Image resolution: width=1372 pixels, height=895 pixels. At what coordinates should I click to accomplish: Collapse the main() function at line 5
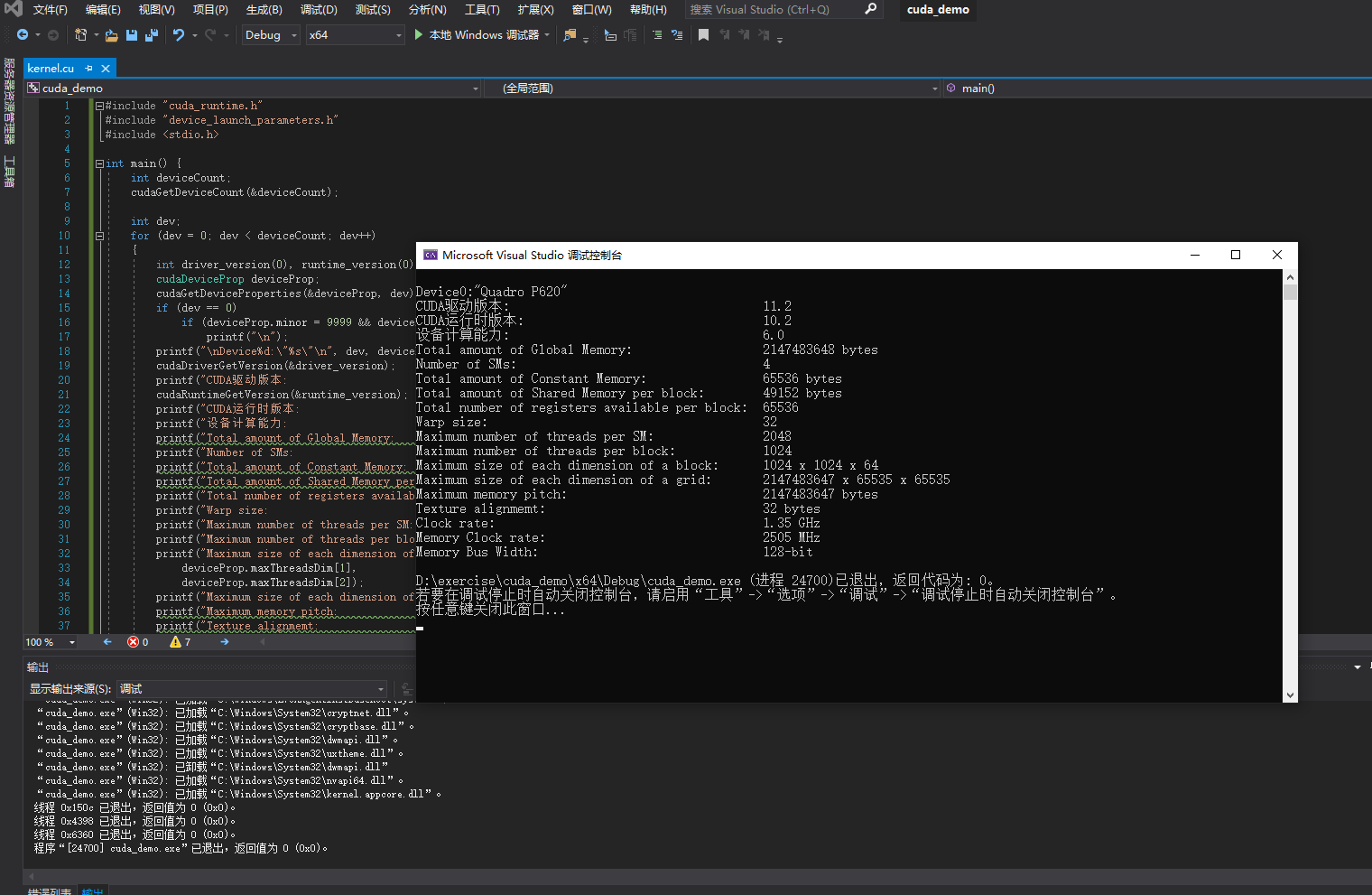tap(99, 163)
